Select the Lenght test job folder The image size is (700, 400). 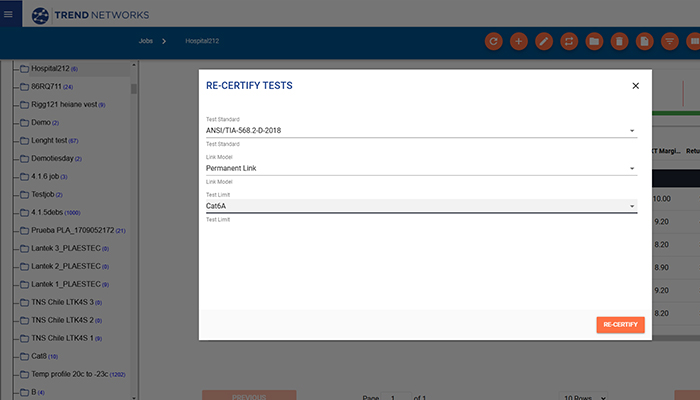pos(55,140)
